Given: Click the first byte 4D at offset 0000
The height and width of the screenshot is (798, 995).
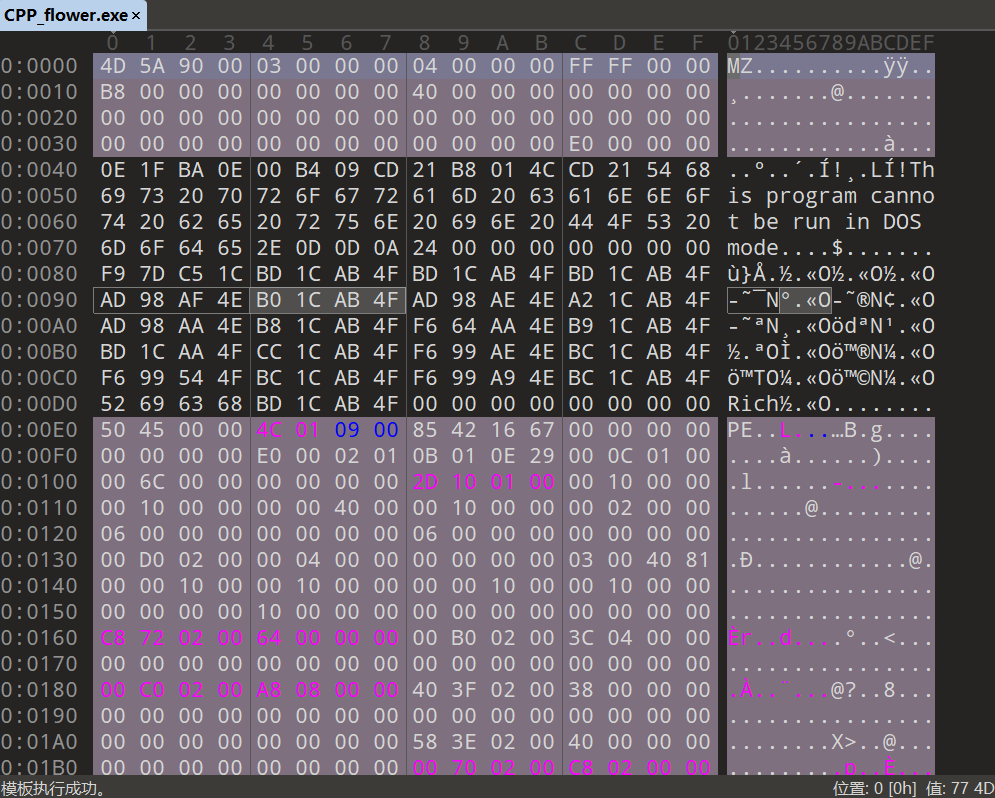Looking at the screenshot, I should coord(113,66).
